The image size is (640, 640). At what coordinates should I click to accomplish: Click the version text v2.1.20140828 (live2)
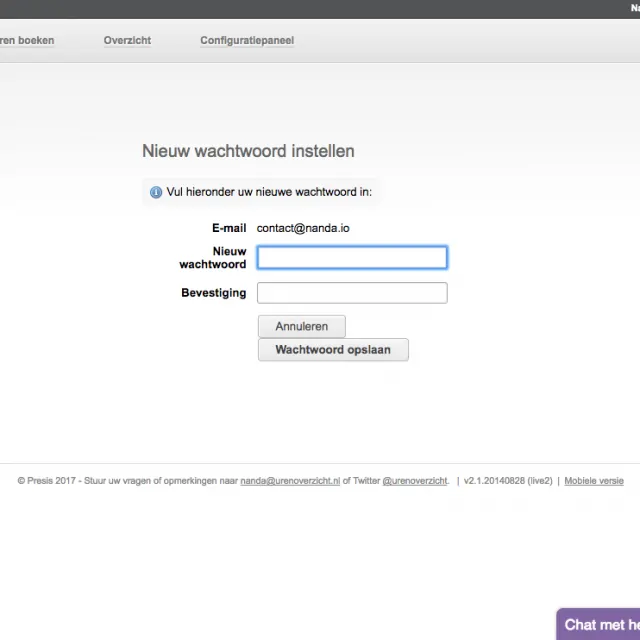tap(508, 481)
